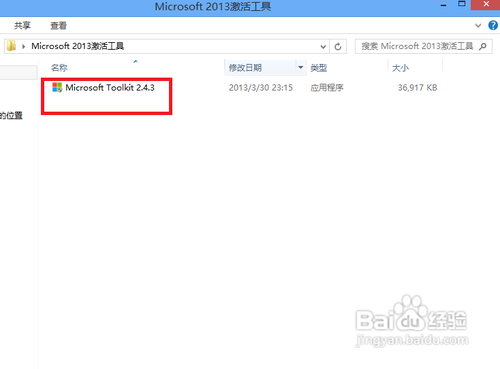
Task: Click the 应用程序 type cell
Action: (x=327, y=88)
